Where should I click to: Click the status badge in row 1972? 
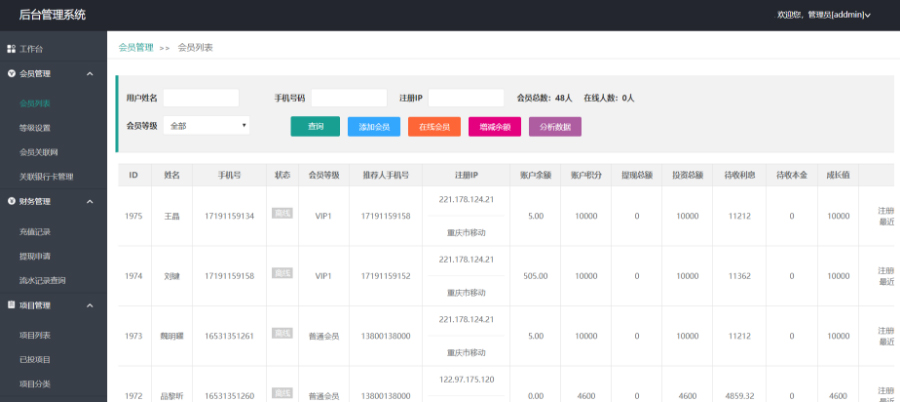click(282, 393)
